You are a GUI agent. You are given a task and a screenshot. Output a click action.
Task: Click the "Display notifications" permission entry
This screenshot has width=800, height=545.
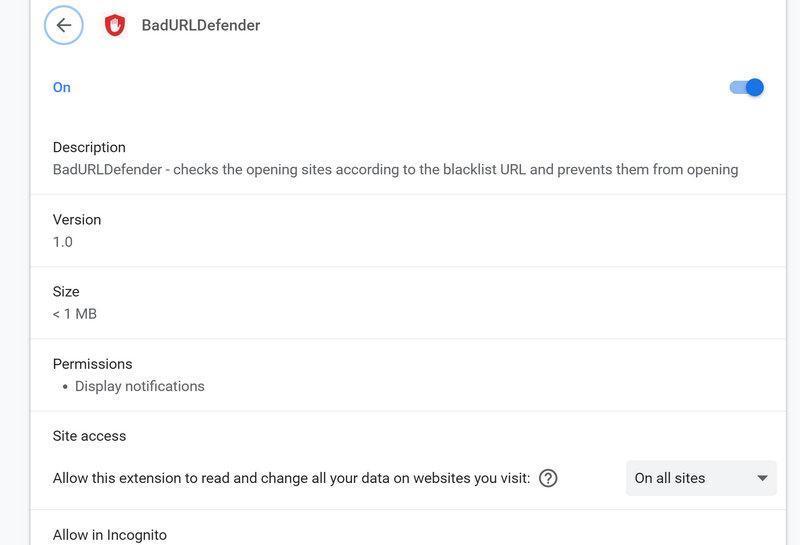coord(139,386)
